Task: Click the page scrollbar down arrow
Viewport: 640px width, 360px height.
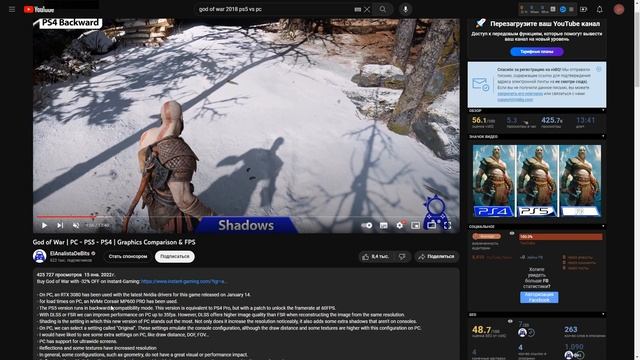Action: pyautogui.click(x=636, y=357)
